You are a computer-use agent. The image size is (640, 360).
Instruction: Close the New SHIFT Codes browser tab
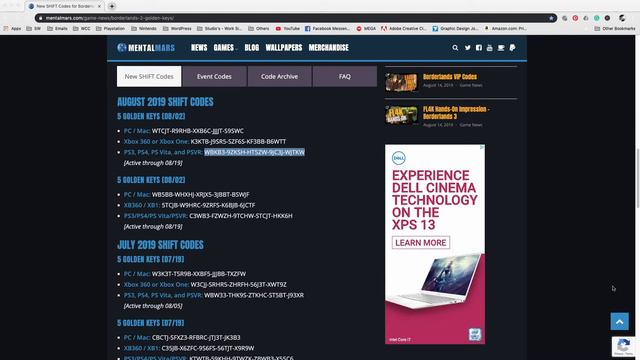pos(99,6)
